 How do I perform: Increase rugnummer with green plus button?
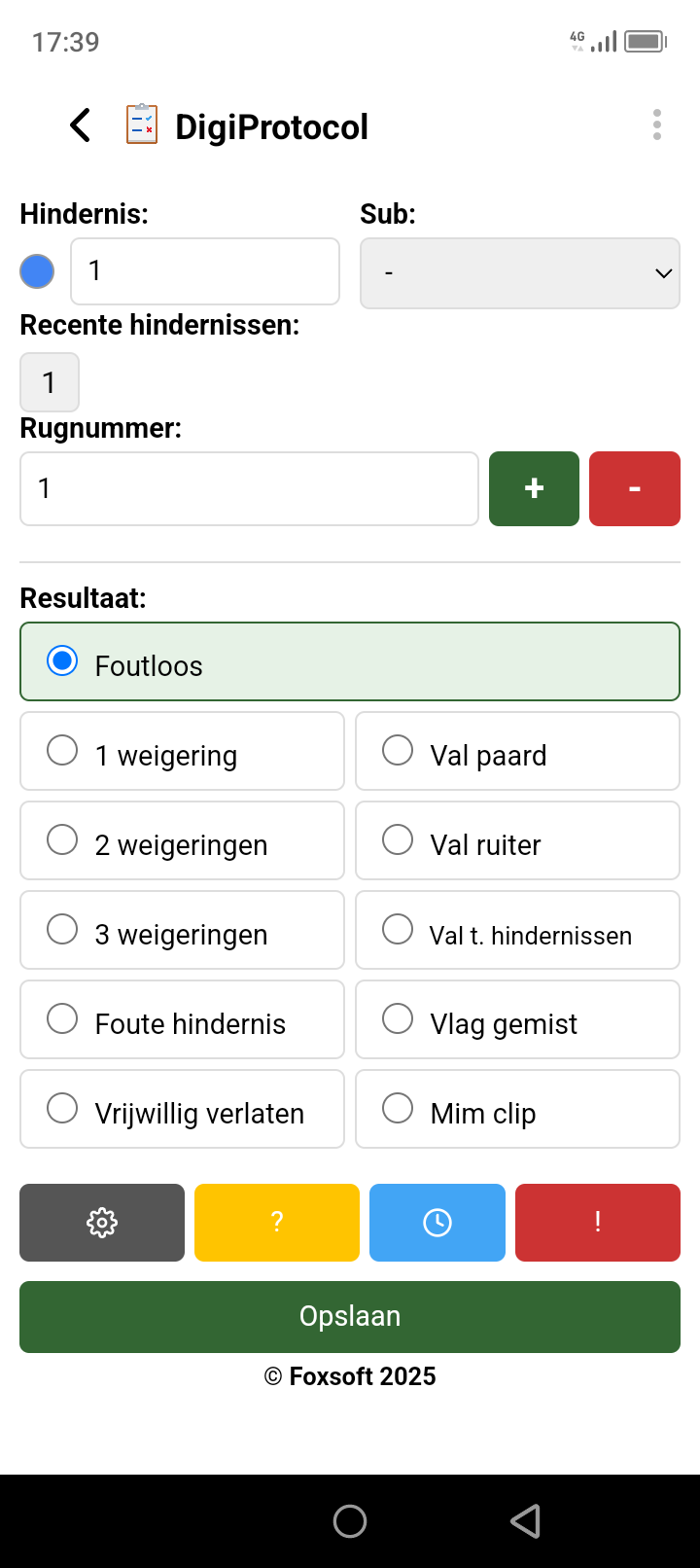pyautogui.click(x=534, y=488)
